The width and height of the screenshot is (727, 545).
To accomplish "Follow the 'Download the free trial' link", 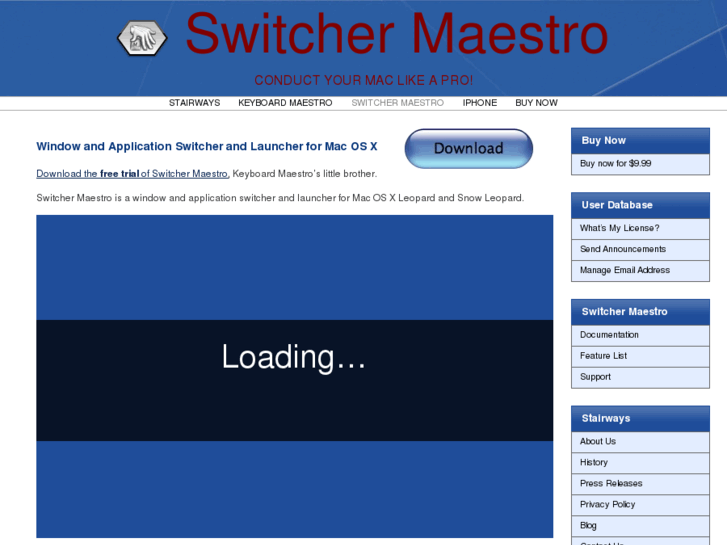I will point(133,173).
